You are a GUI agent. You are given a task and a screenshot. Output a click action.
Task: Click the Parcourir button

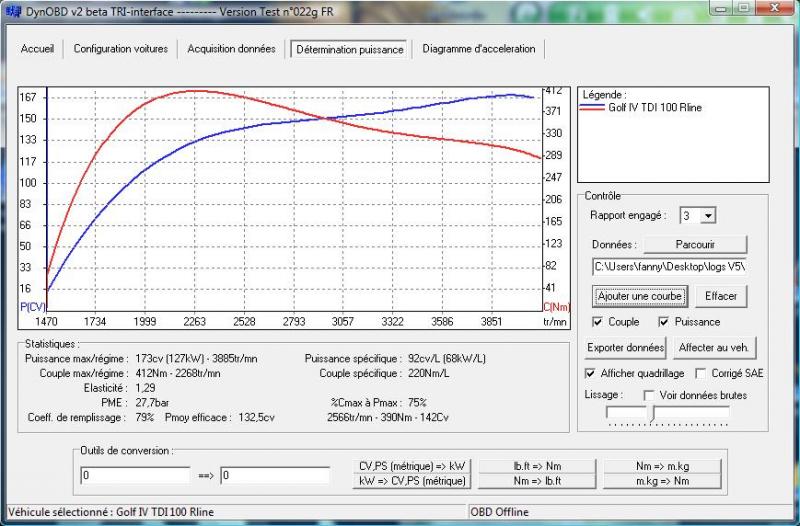pyautogui.click(x=695, y=244)
